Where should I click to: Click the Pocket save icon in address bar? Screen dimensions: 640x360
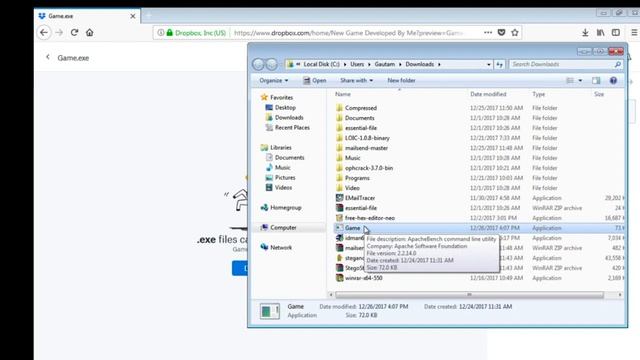(x=501, y=33)
